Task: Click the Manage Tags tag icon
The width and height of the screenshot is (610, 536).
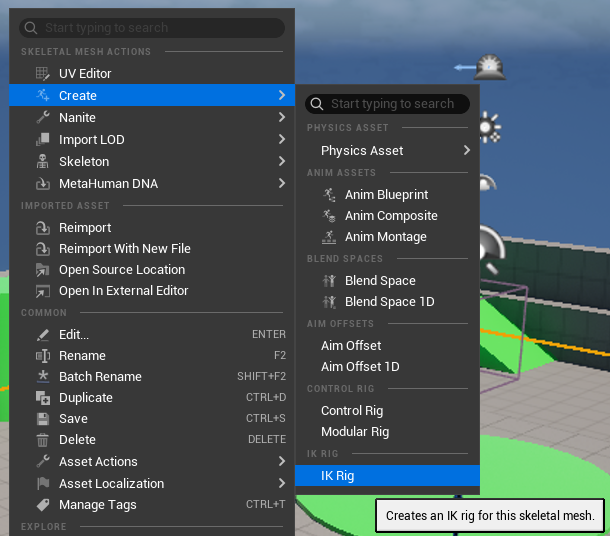Action: point(42,504)
